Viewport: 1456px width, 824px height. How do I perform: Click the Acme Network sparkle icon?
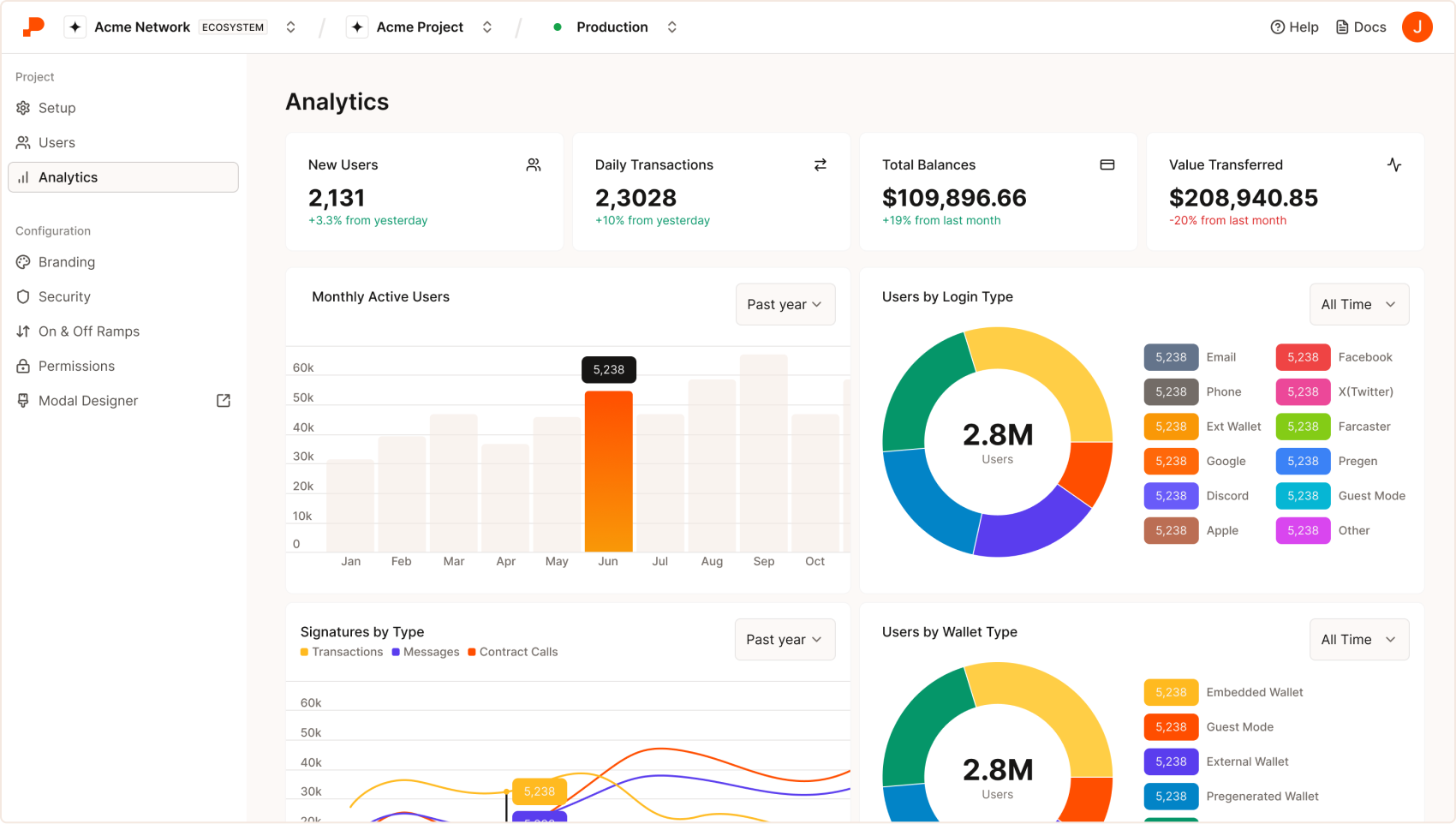(x=75, y=27)
